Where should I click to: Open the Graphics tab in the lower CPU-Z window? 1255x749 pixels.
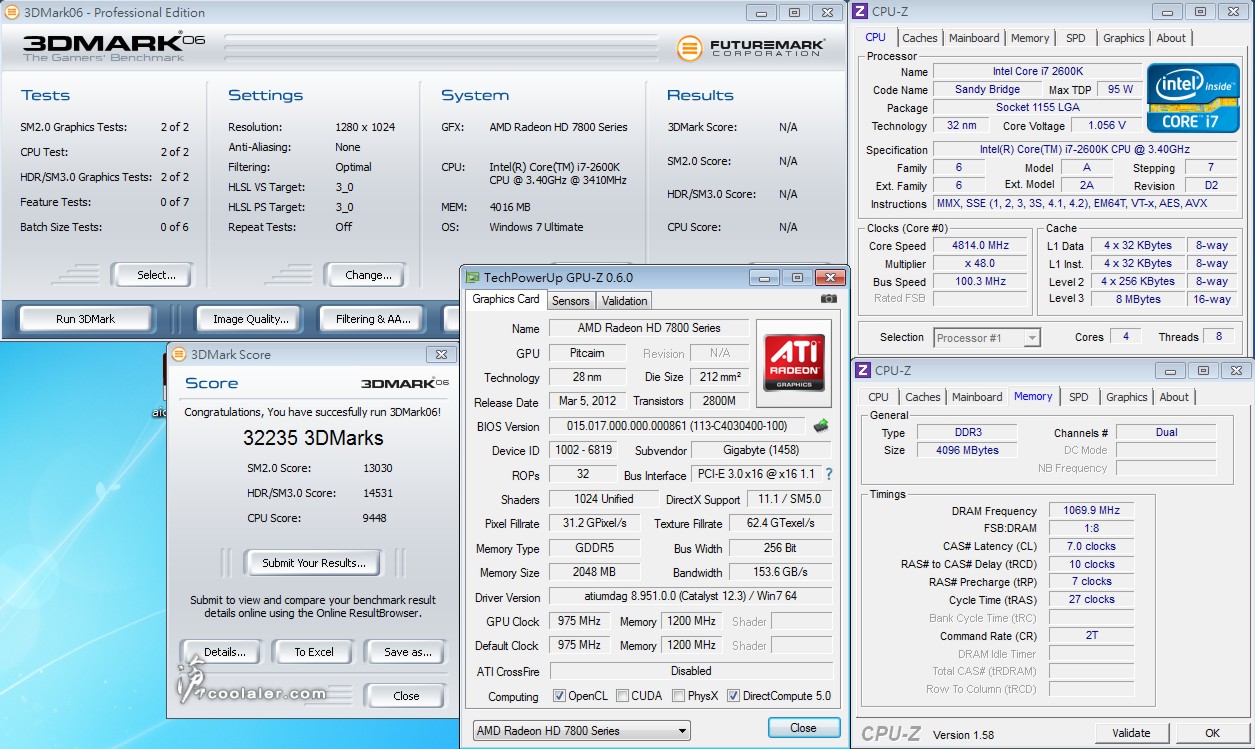[x=1126, y=397]
